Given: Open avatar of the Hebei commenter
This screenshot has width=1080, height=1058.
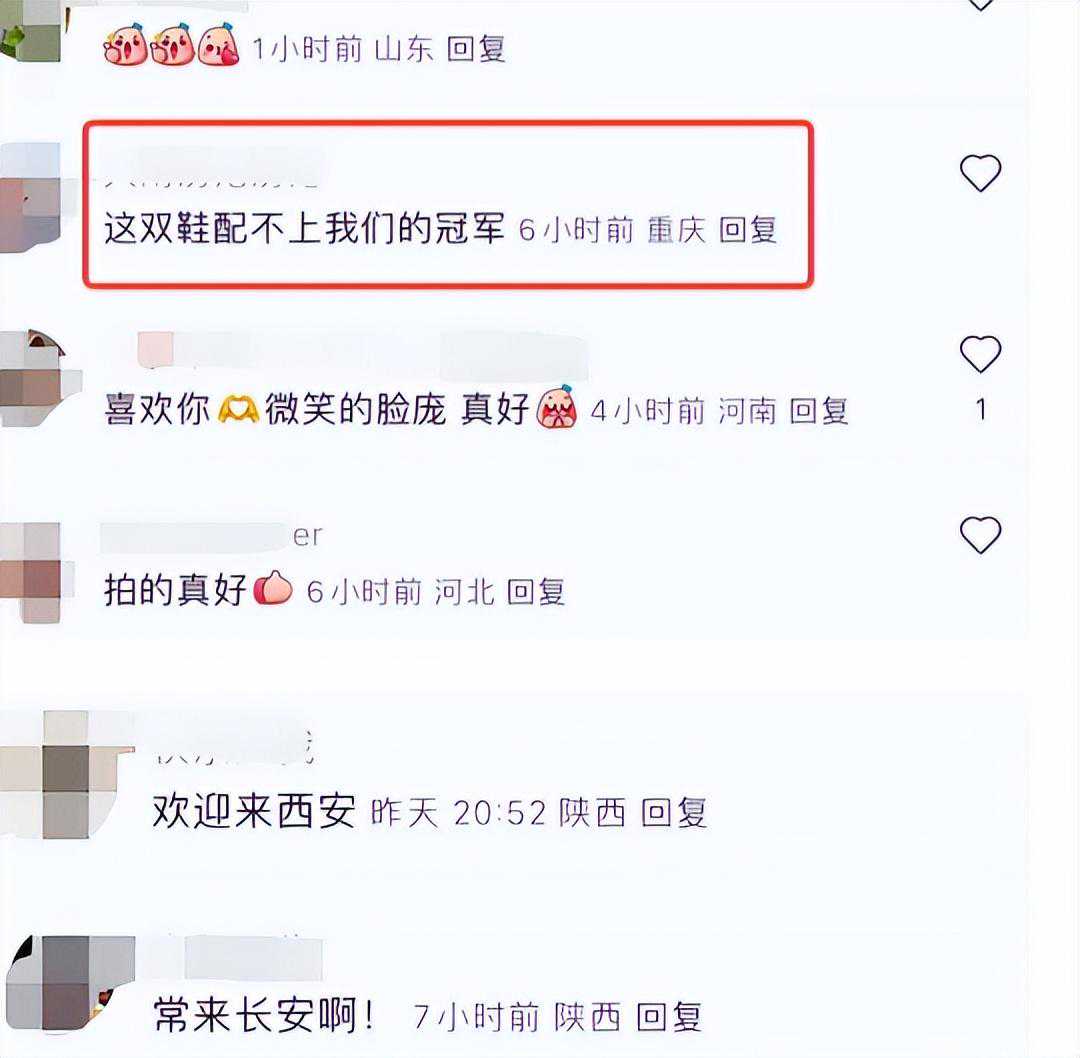Looking at the screenshot, I should [30, 572].
